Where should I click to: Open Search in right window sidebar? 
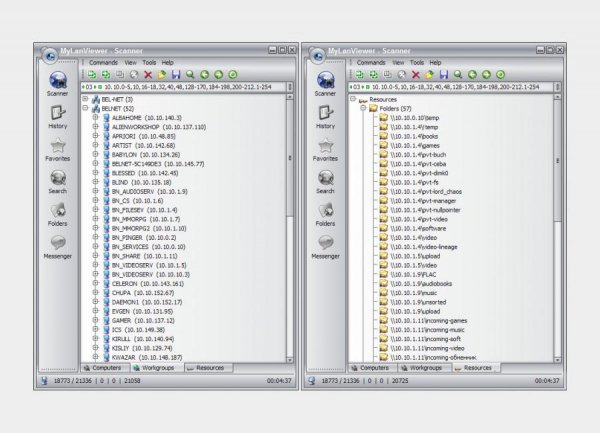(325, 182)
